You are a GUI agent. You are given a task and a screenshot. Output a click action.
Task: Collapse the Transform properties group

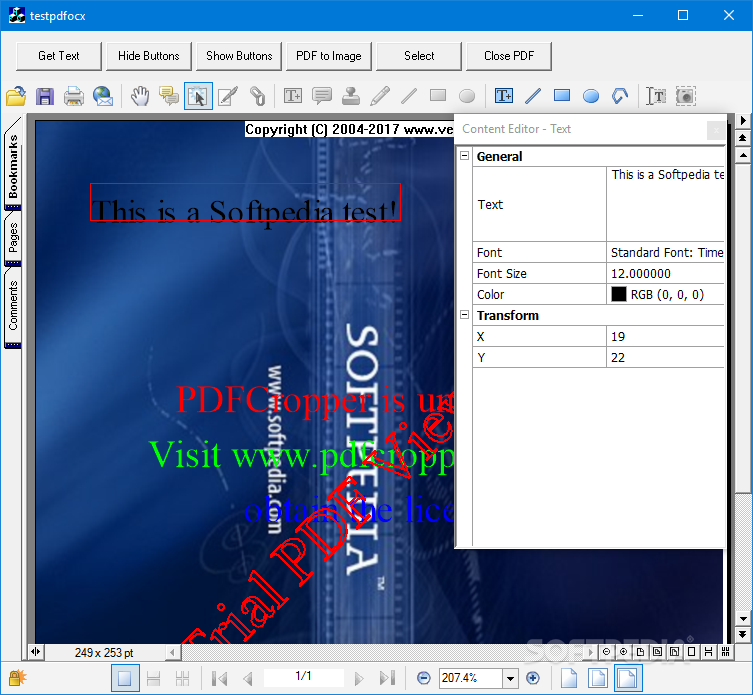click(x=464, y=315)
